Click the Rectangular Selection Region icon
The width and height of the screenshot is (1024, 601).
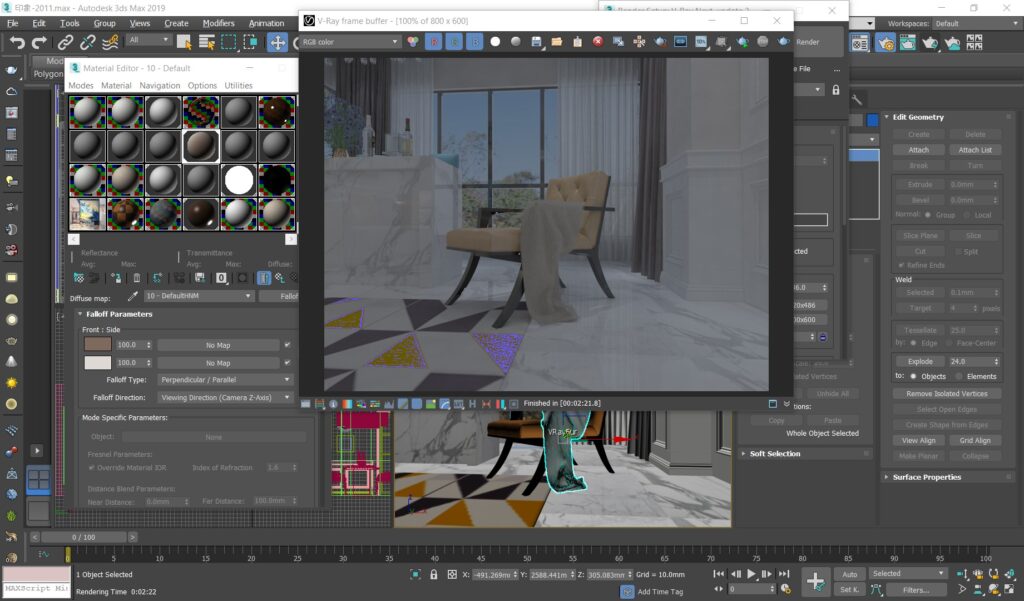pyautogui.click(x=229, y=42)
